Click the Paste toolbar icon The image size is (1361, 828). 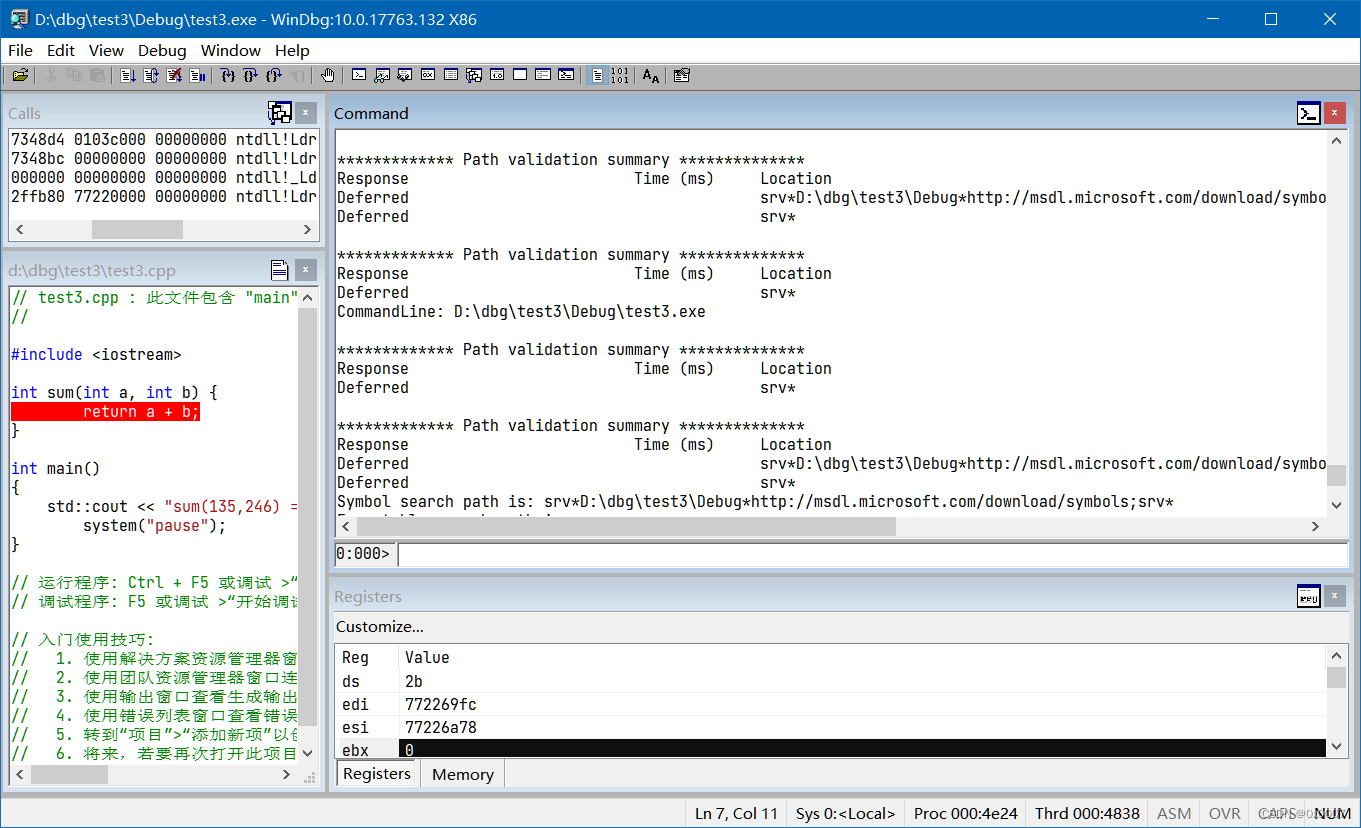point(95,75)
